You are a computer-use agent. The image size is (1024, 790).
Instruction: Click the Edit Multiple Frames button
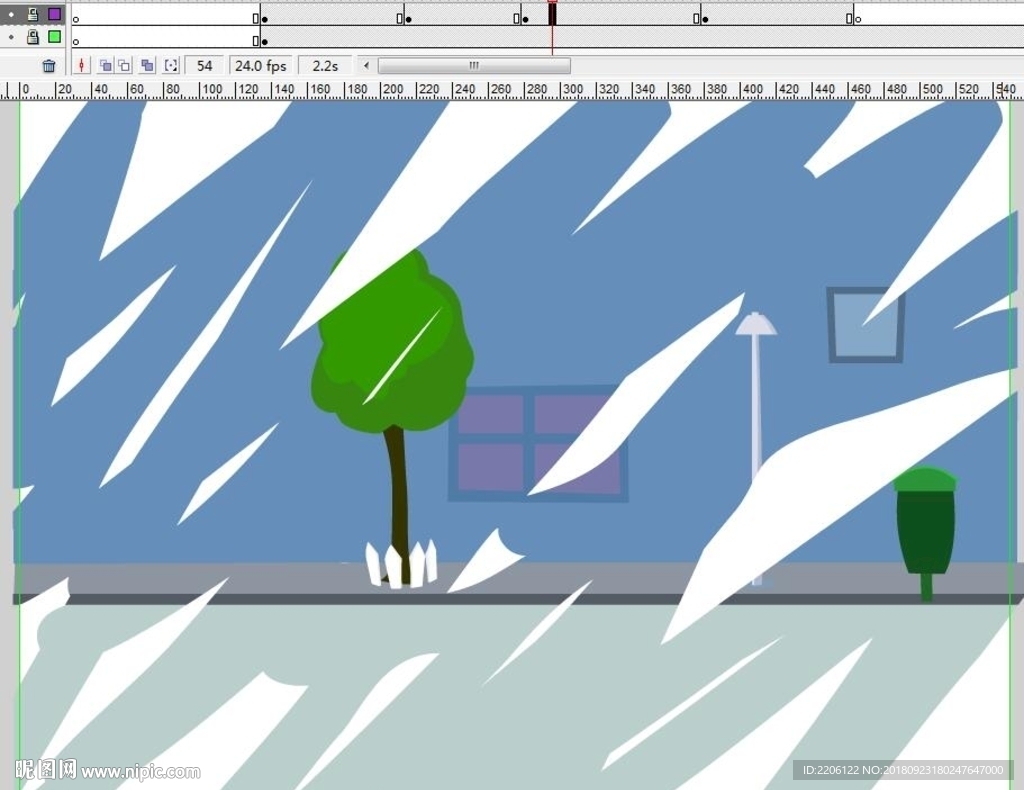pyautogui.click(x=147, y=66)
